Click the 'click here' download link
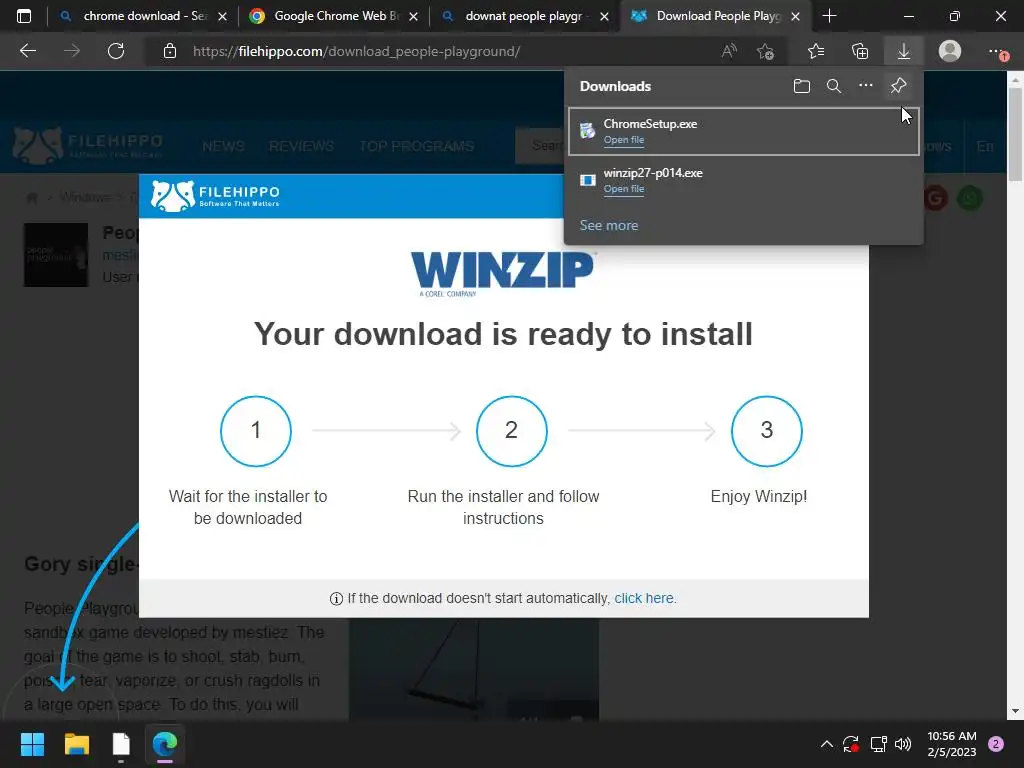 pyautogui.click(x=644, y=598)
